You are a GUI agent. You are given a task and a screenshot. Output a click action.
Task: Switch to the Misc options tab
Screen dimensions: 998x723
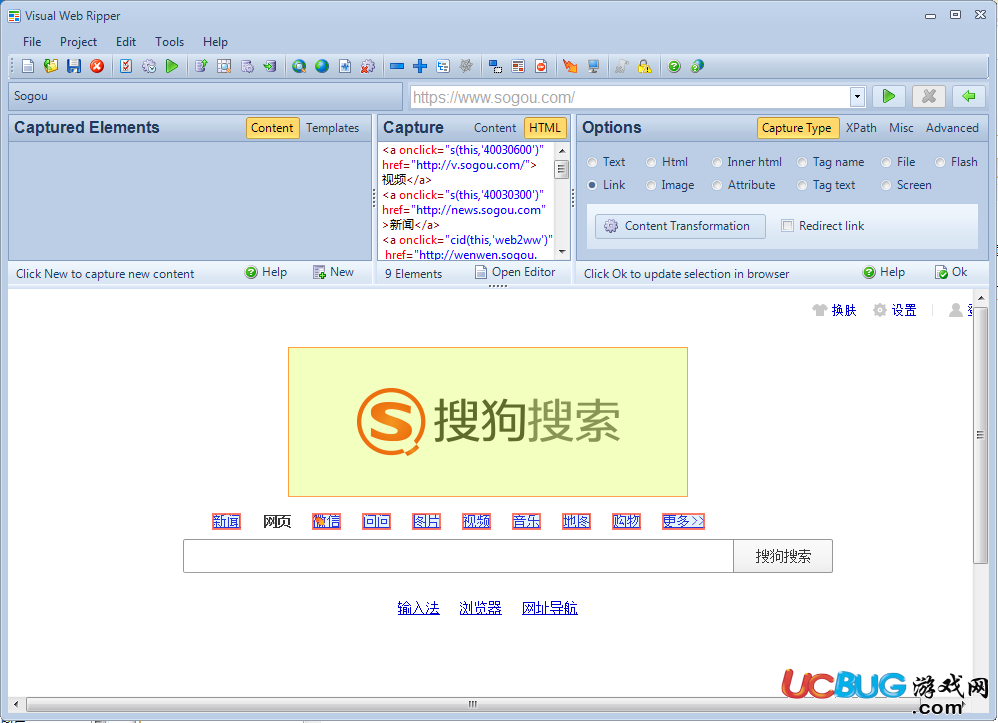[x=901, y=128]
